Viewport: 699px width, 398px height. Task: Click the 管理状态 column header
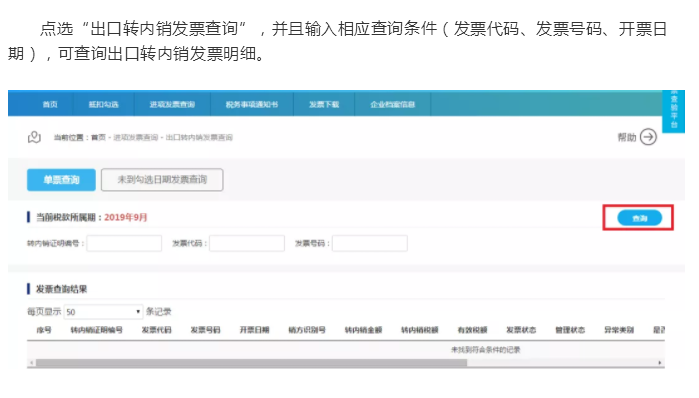point(570,330)
